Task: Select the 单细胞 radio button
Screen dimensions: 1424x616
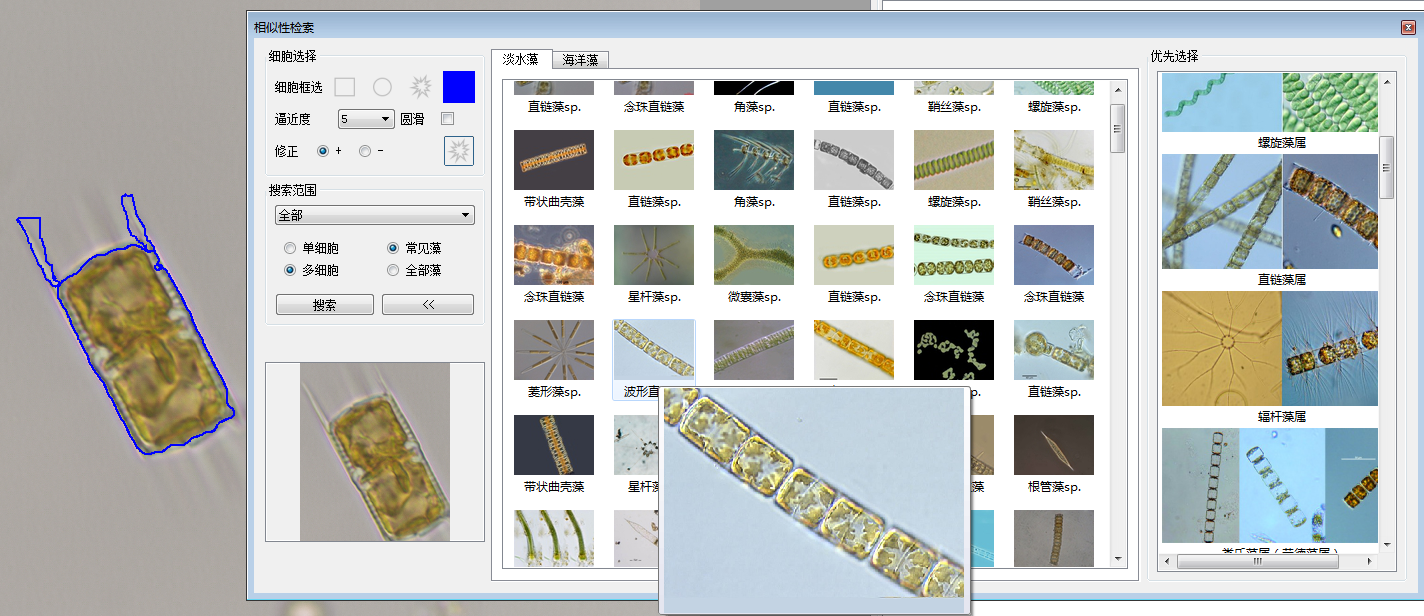Action: click(x=290, y=248)
